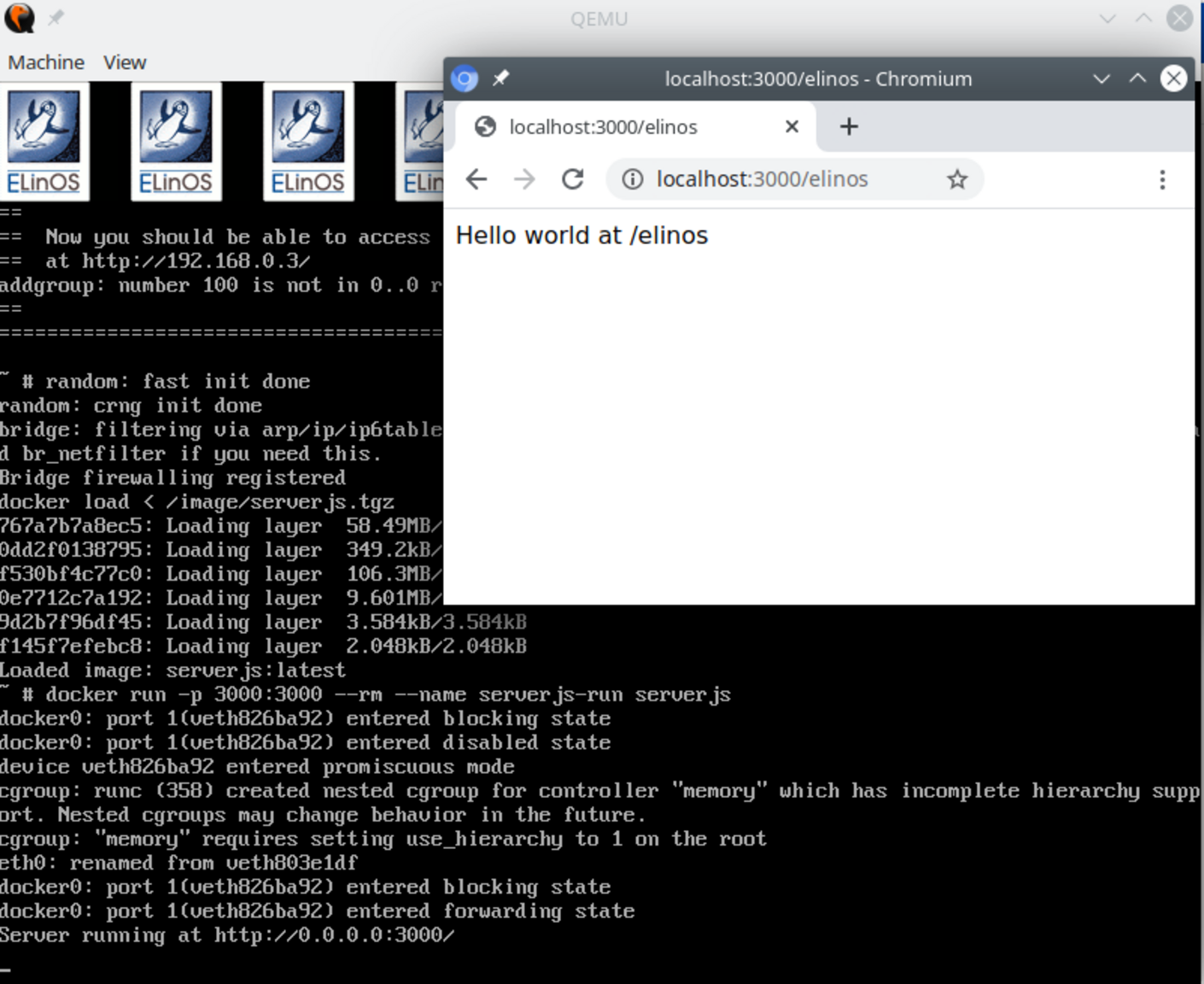The width and height of the screenshot is (1204, 984).
Task: Click the back navigation arrow
Action: pos(476,179)
